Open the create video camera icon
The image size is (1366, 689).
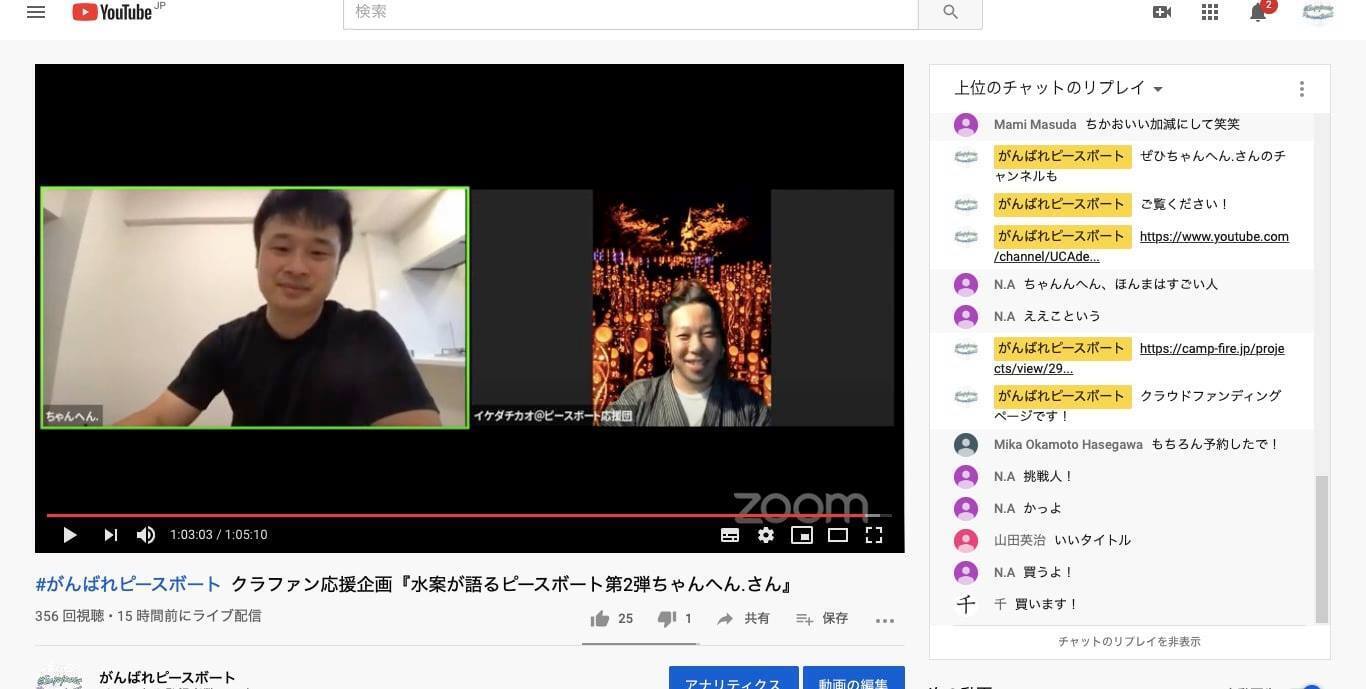[1162, 12]
